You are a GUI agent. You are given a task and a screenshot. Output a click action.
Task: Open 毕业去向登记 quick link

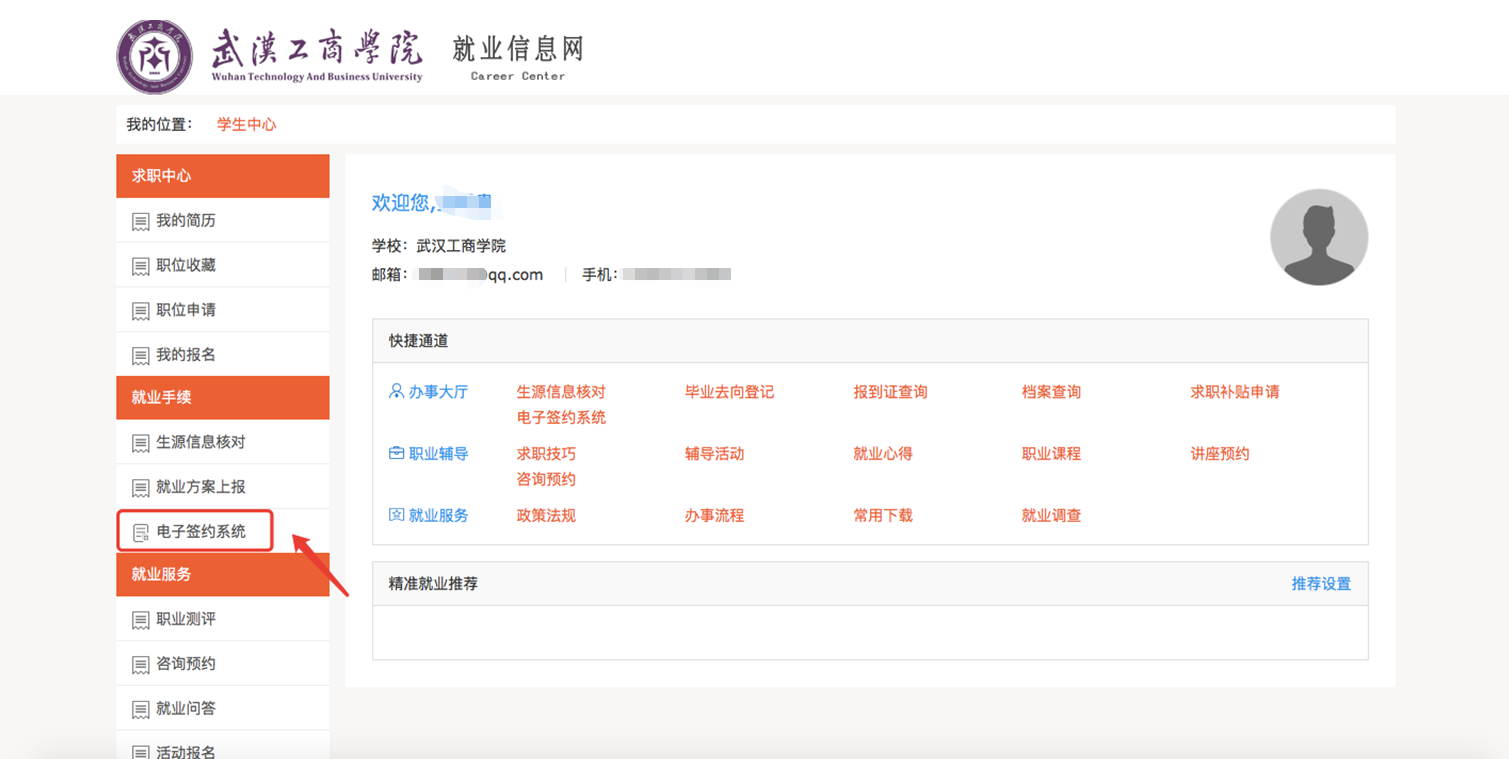pos(729,392)
